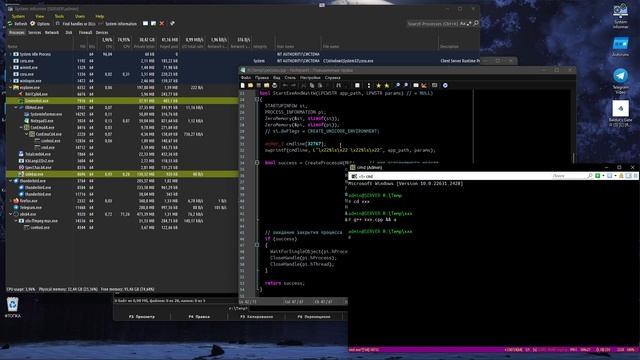
Task: Click the second star favorites icon
Action: click(x=387, y=85)
